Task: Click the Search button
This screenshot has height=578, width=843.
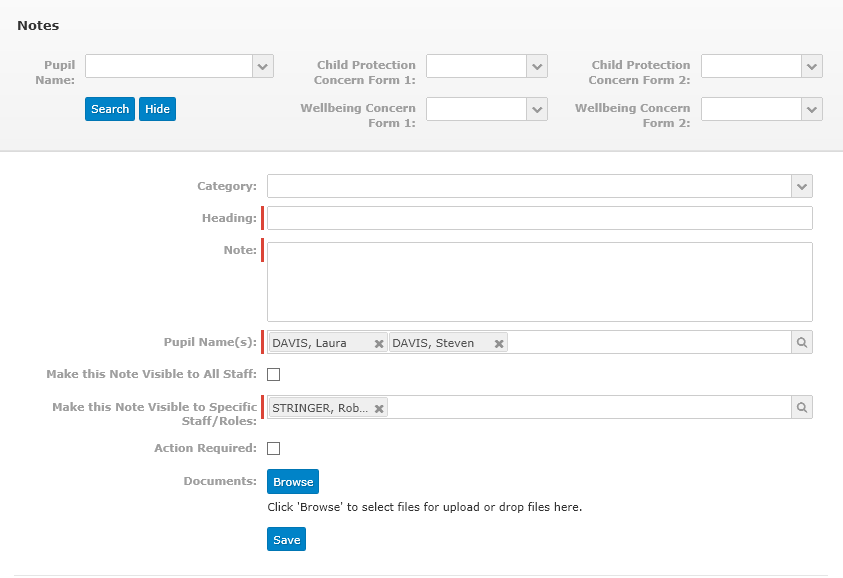Action: 110,109
